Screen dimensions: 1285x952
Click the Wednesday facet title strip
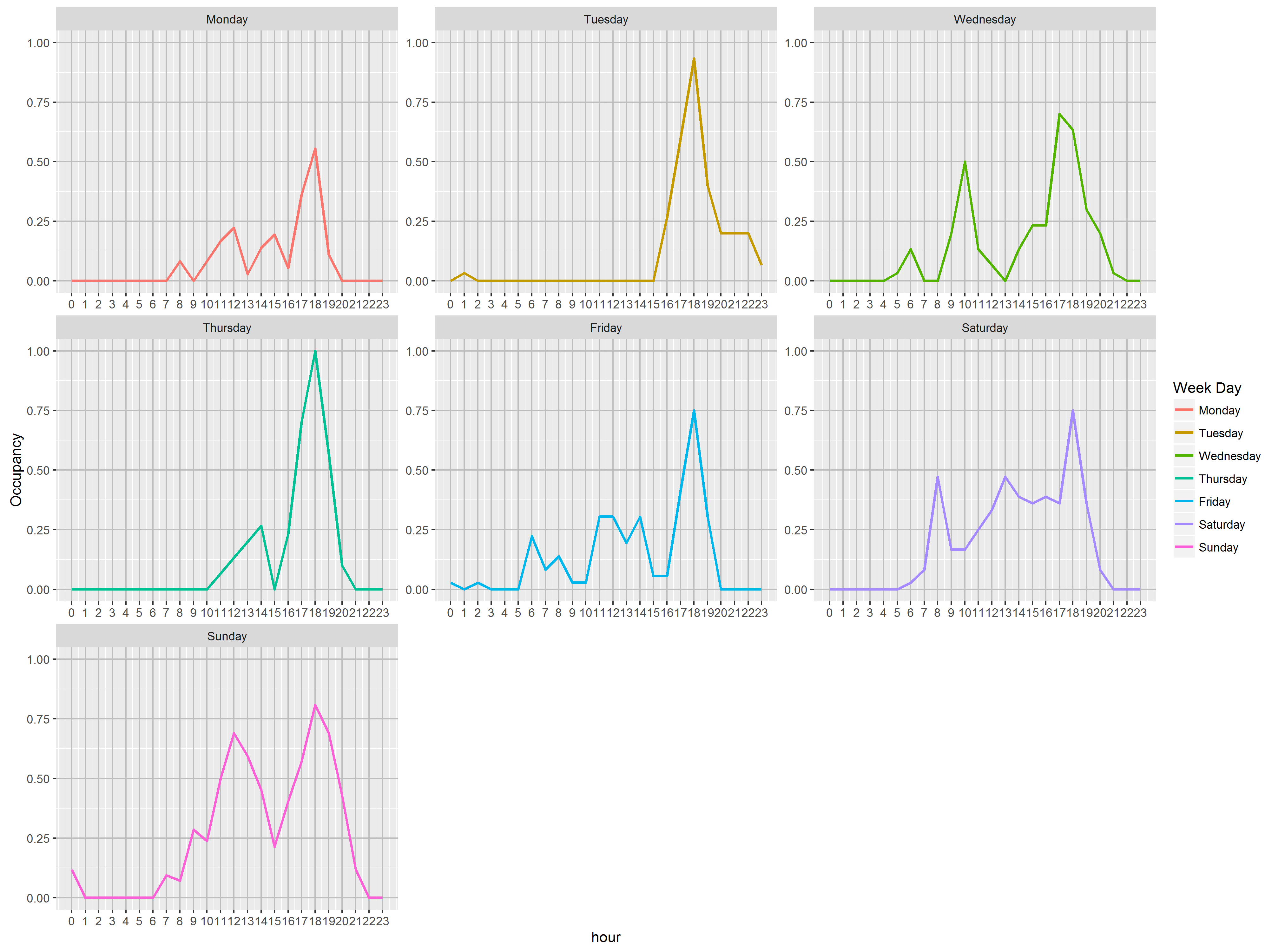[984, 19]
